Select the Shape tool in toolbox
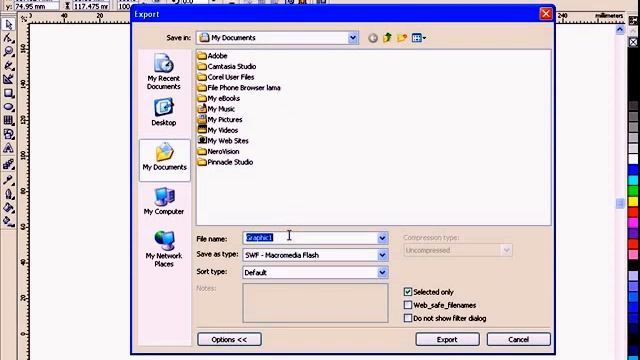The height and width of the screenshot is (360, 640). coord(8,38)
